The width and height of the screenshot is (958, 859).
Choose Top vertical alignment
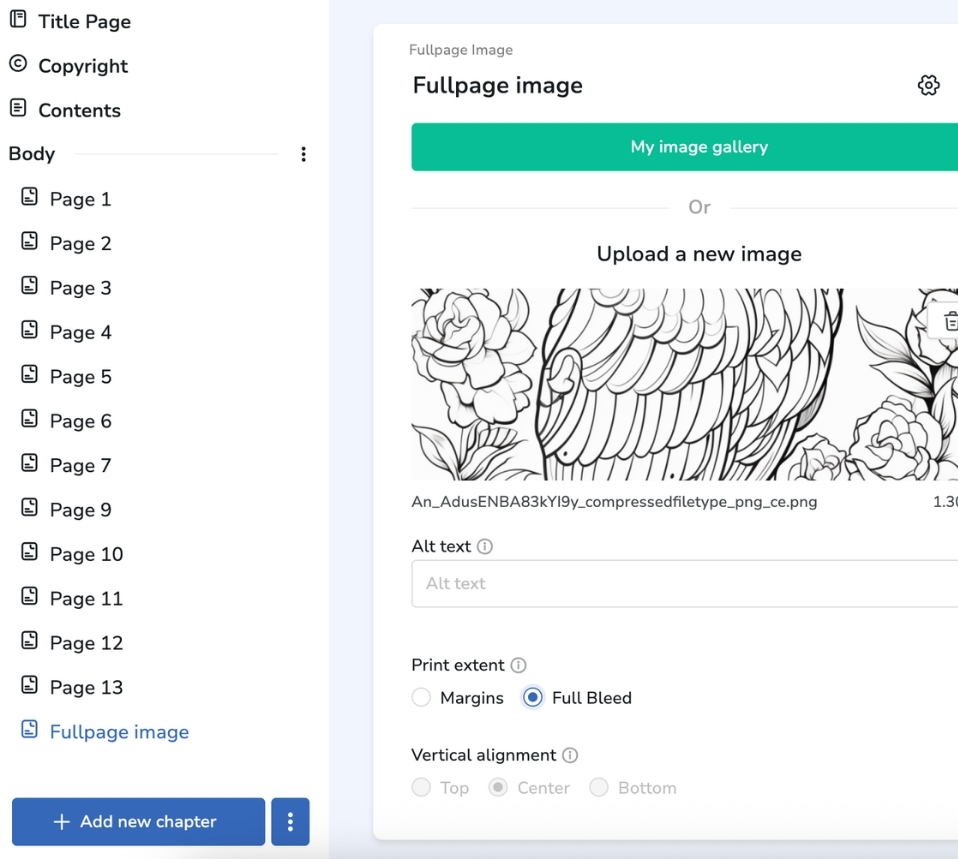click(x=421, y=788)
